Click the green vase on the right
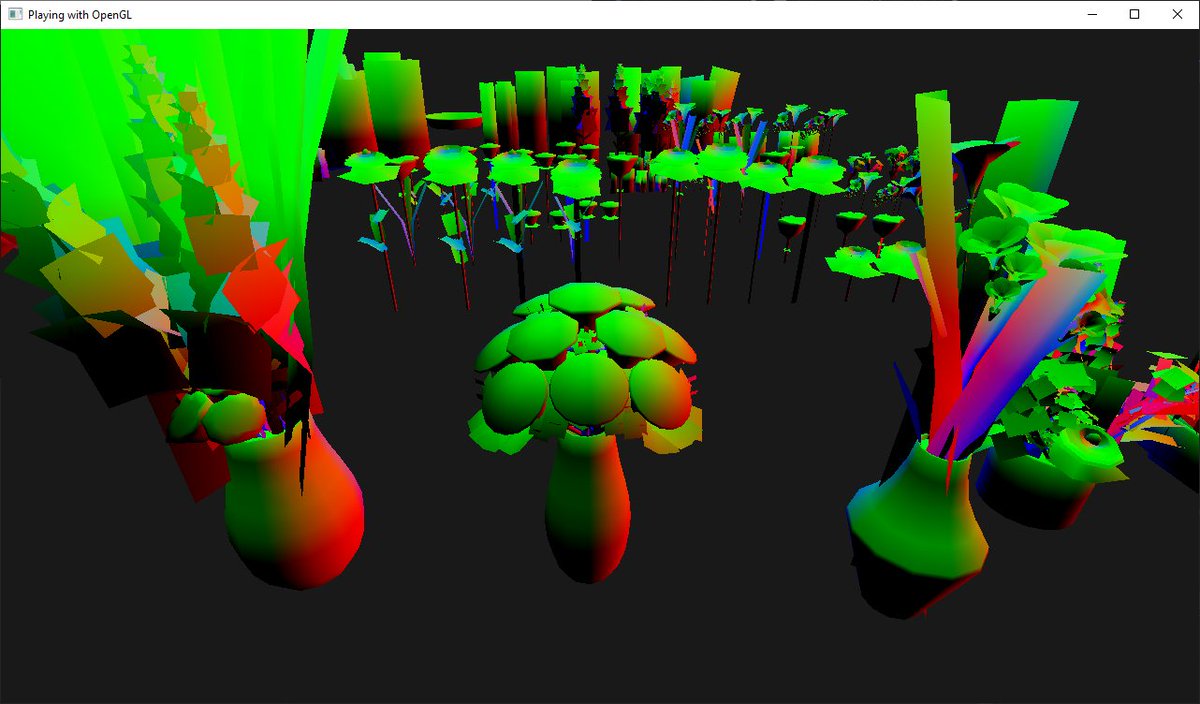This screenshot has width=1200, height=704. tap(915, 520)
